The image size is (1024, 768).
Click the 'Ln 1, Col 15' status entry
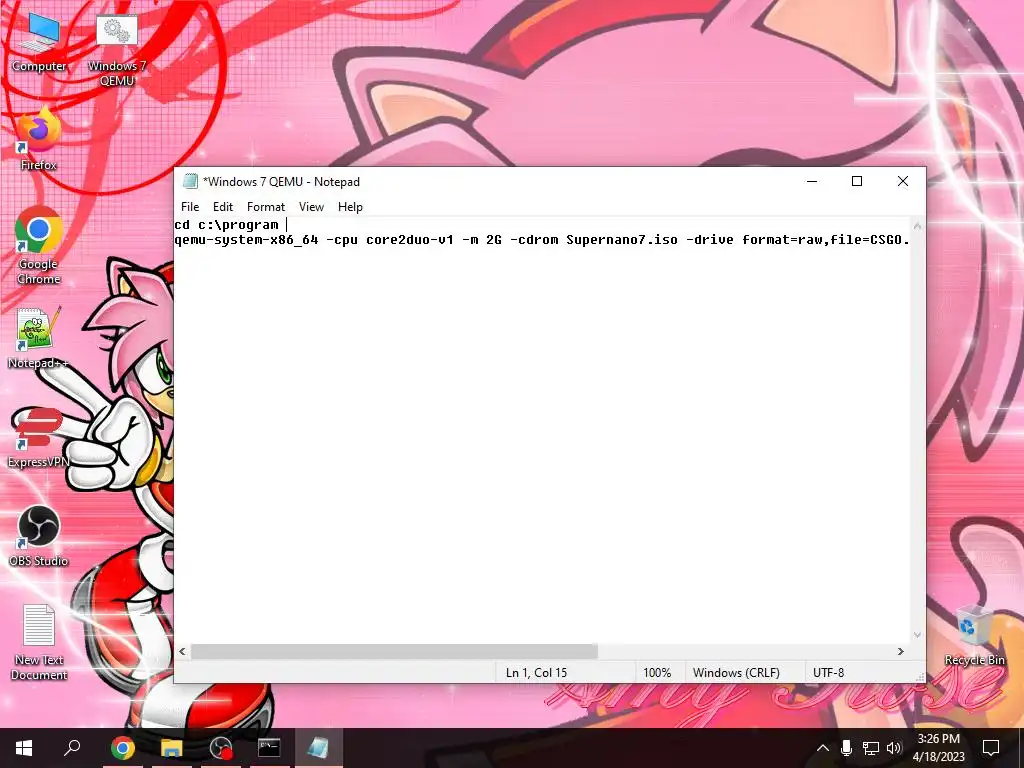pyautogui.click(x=536, y=673)
